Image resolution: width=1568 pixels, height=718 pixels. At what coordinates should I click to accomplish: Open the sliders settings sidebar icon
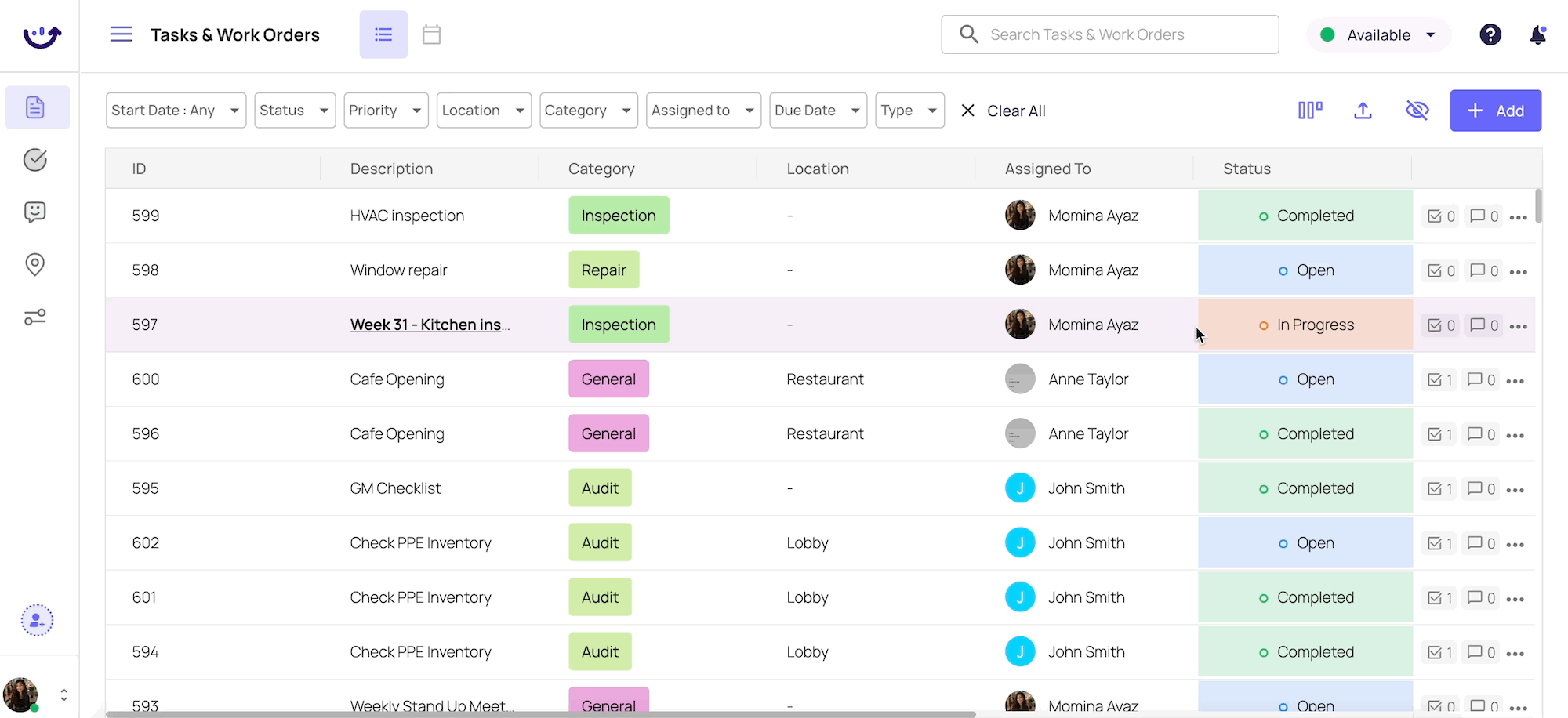click(35, 317)
